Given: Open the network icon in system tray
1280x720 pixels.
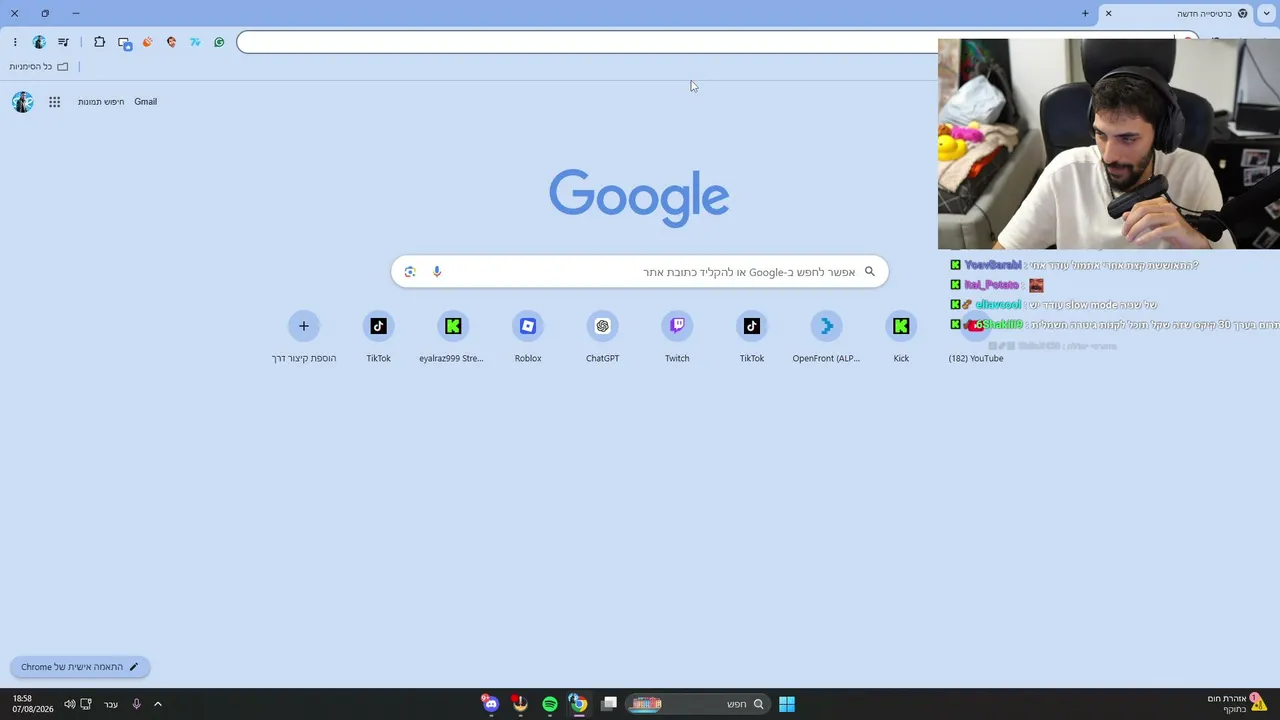Looking at the screenshot, I should point(87,704).
